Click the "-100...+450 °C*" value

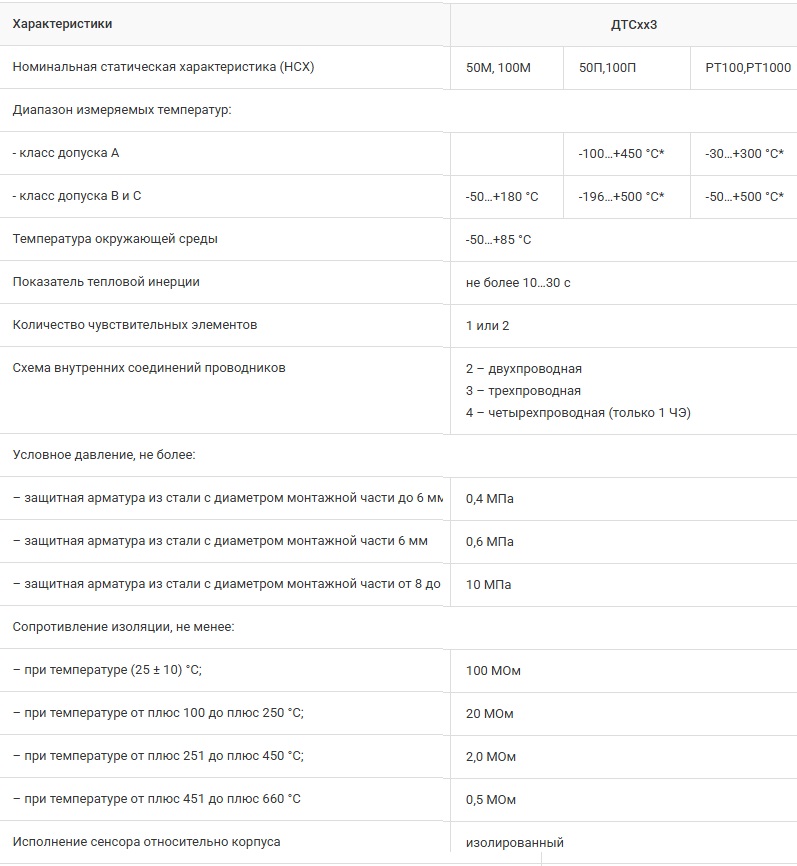(621, 154)
